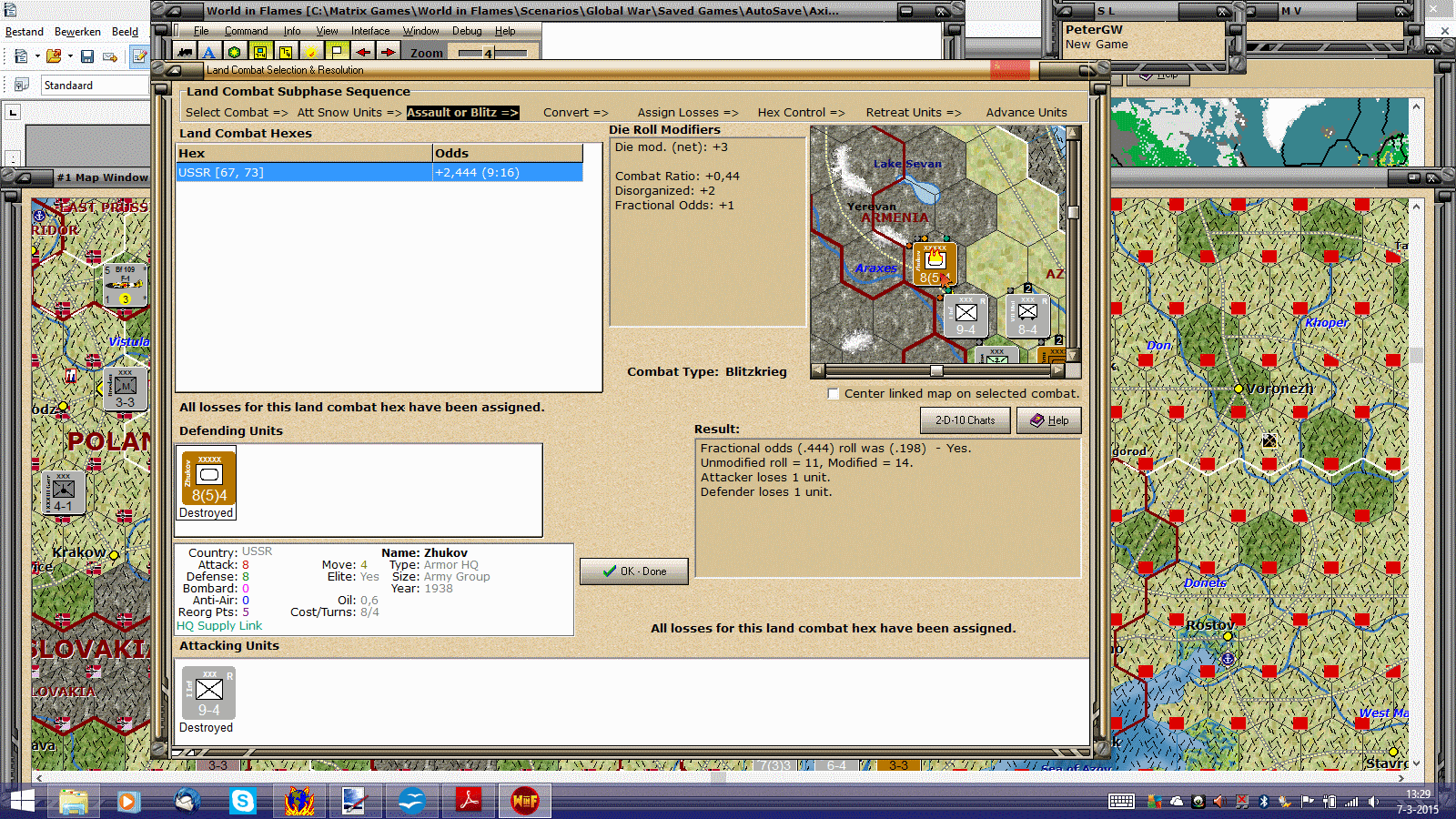This screenshot has height=819, width=1456.
Task: Click the yellow unit counter toolbar icon
Action: click(260, 52)
